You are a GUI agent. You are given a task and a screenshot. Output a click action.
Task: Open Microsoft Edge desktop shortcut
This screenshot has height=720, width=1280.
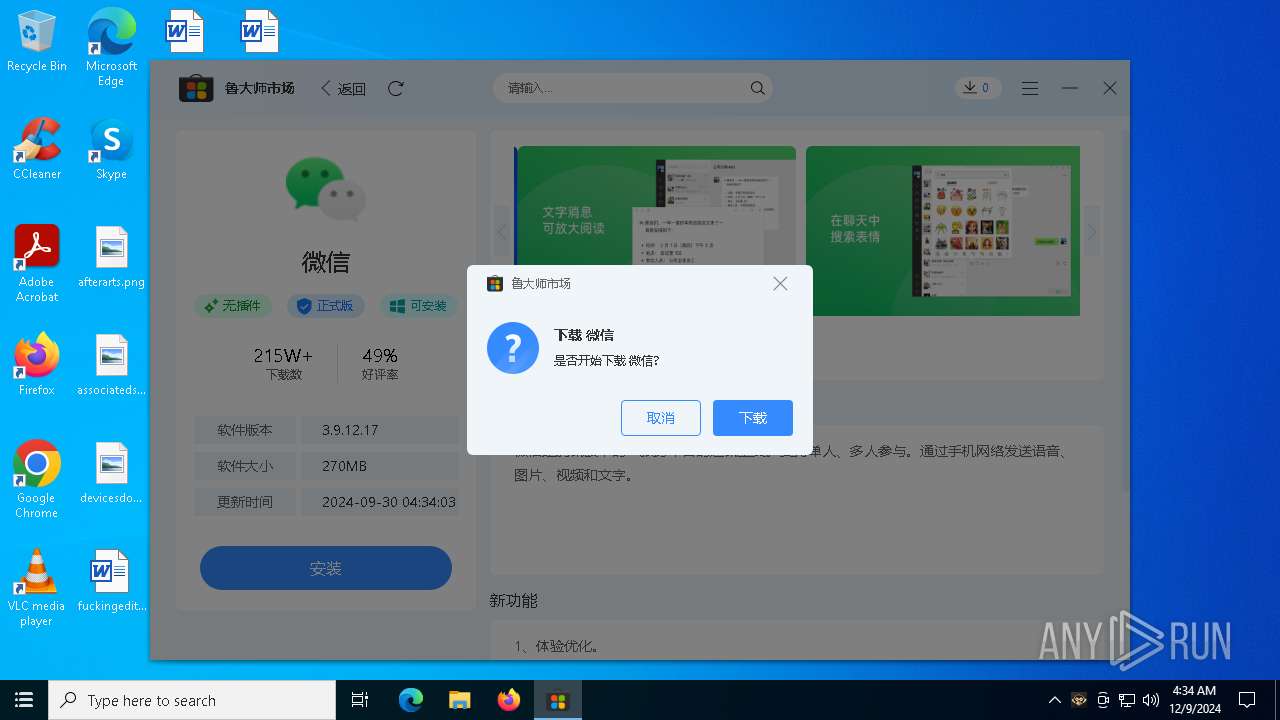point(111,47)
